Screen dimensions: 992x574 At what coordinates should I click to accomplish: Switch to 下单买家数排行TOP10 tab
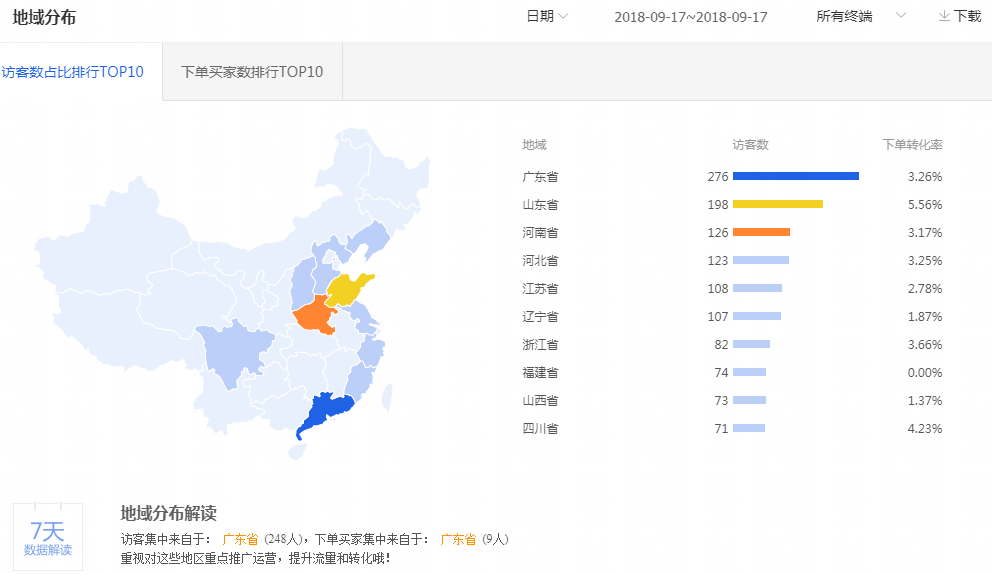(x=252, y=72)
